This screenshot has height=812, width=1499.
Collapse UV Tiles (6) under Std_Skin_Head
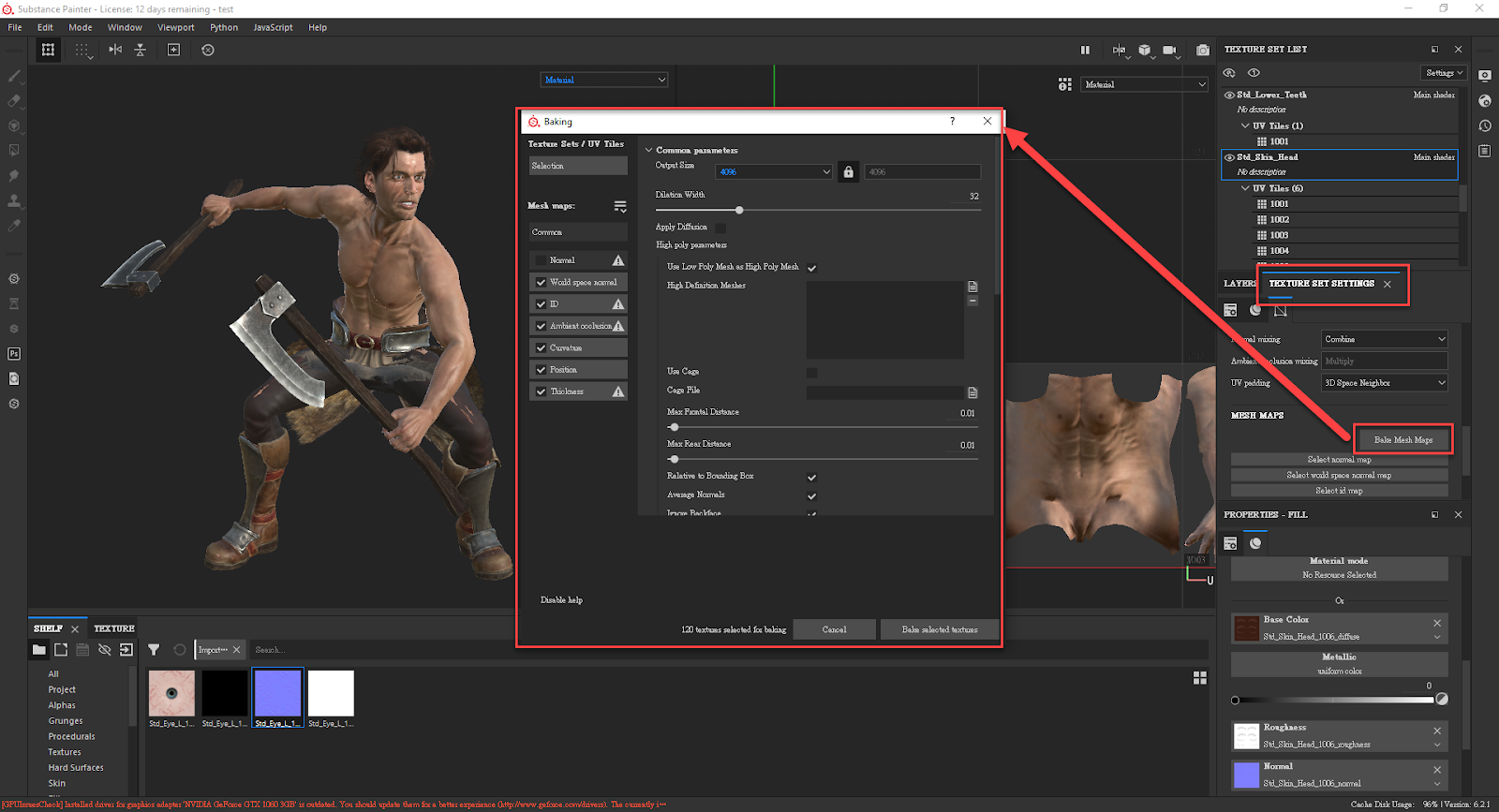click(x=1245, y=188)
